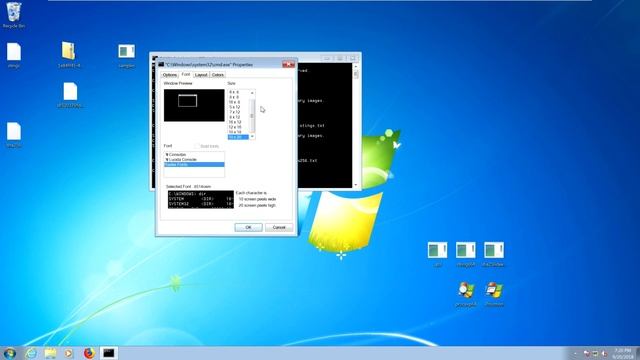Switch to the Font tab

(186, 74)
